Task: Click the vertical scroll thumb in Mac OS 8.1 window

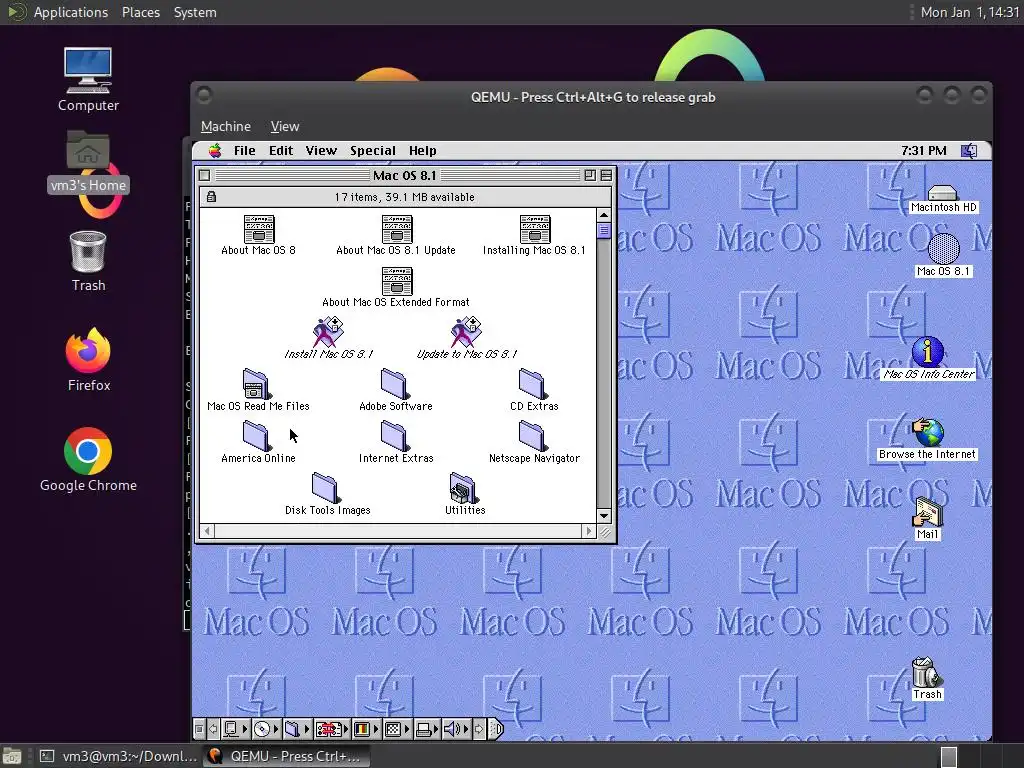Action: [603, 231]
